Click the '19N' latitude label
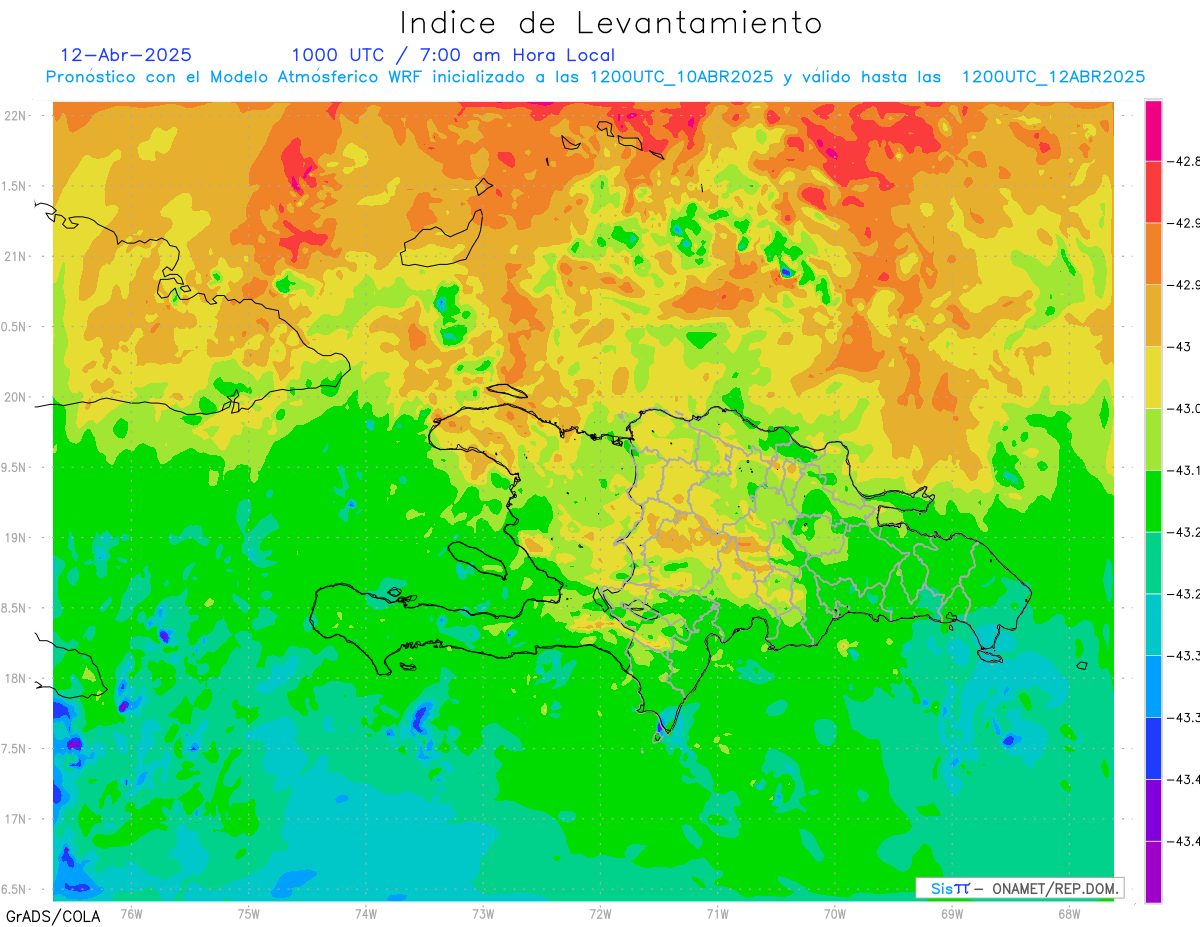 click(x=16, y=538)
